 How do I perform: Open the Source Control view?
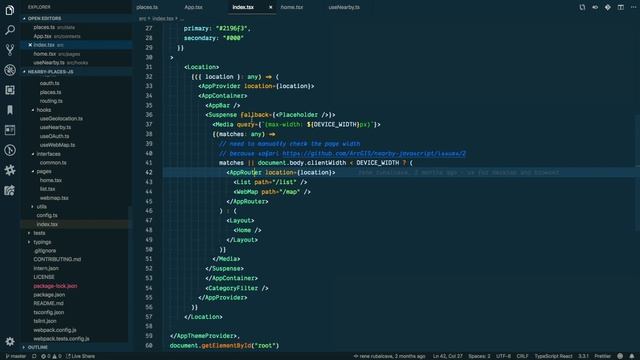tap(10, 50)
